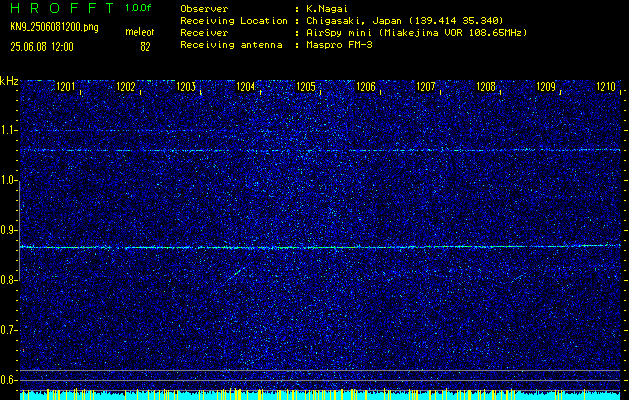Click the 0.7 kHz axis label
This screenshot has width=629, height=400.
point(8,330)
